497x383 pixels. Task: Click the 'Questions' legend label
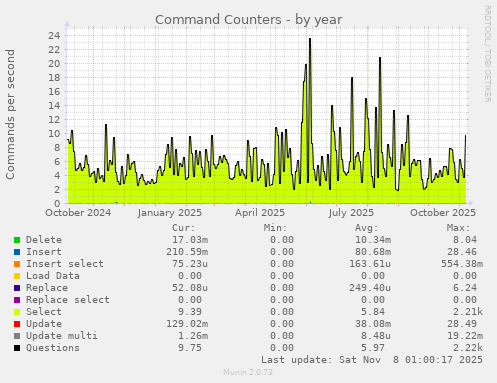pos(53,348)
